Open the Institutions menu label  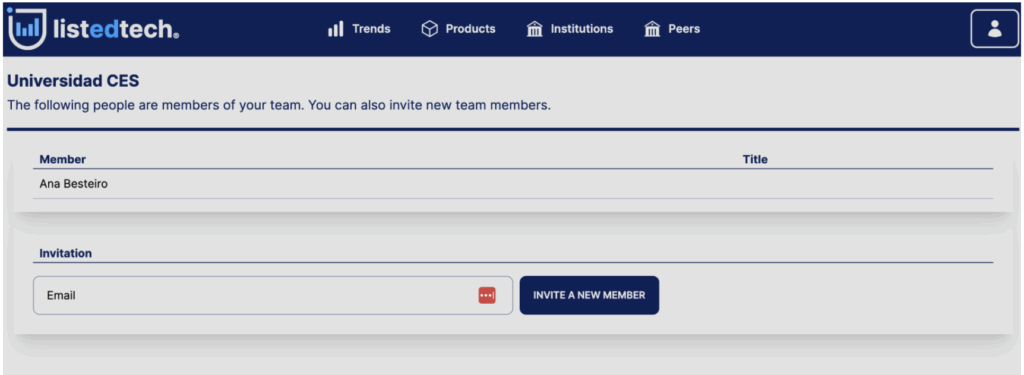point(582,29)
